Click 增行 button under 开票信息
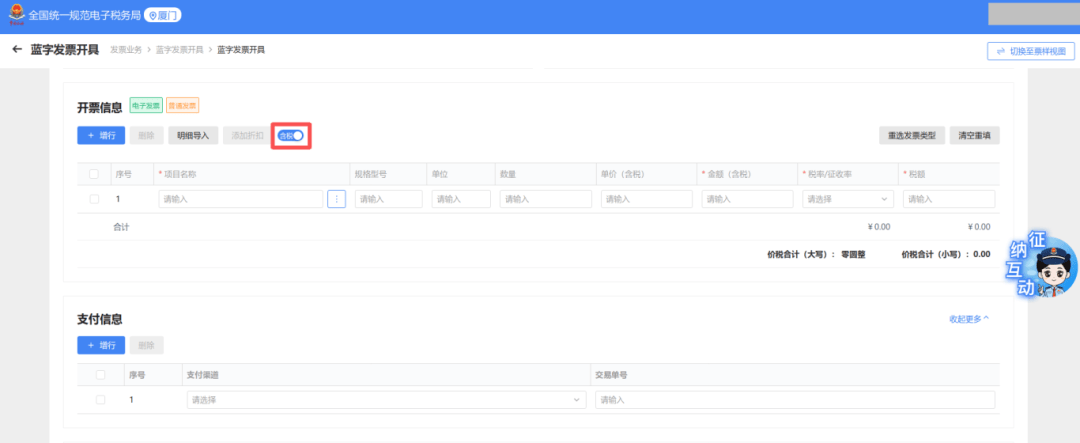The image size is (1080, 443). coord(100,135)
